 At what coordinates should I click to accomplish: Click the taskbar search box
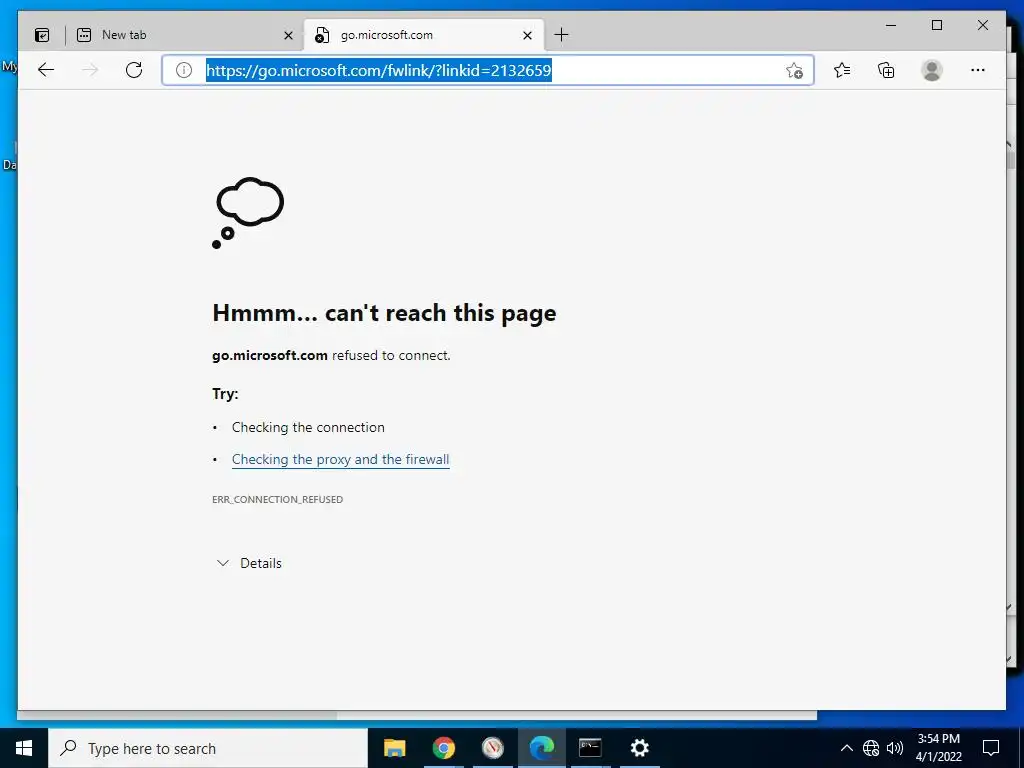click(208, 748)
